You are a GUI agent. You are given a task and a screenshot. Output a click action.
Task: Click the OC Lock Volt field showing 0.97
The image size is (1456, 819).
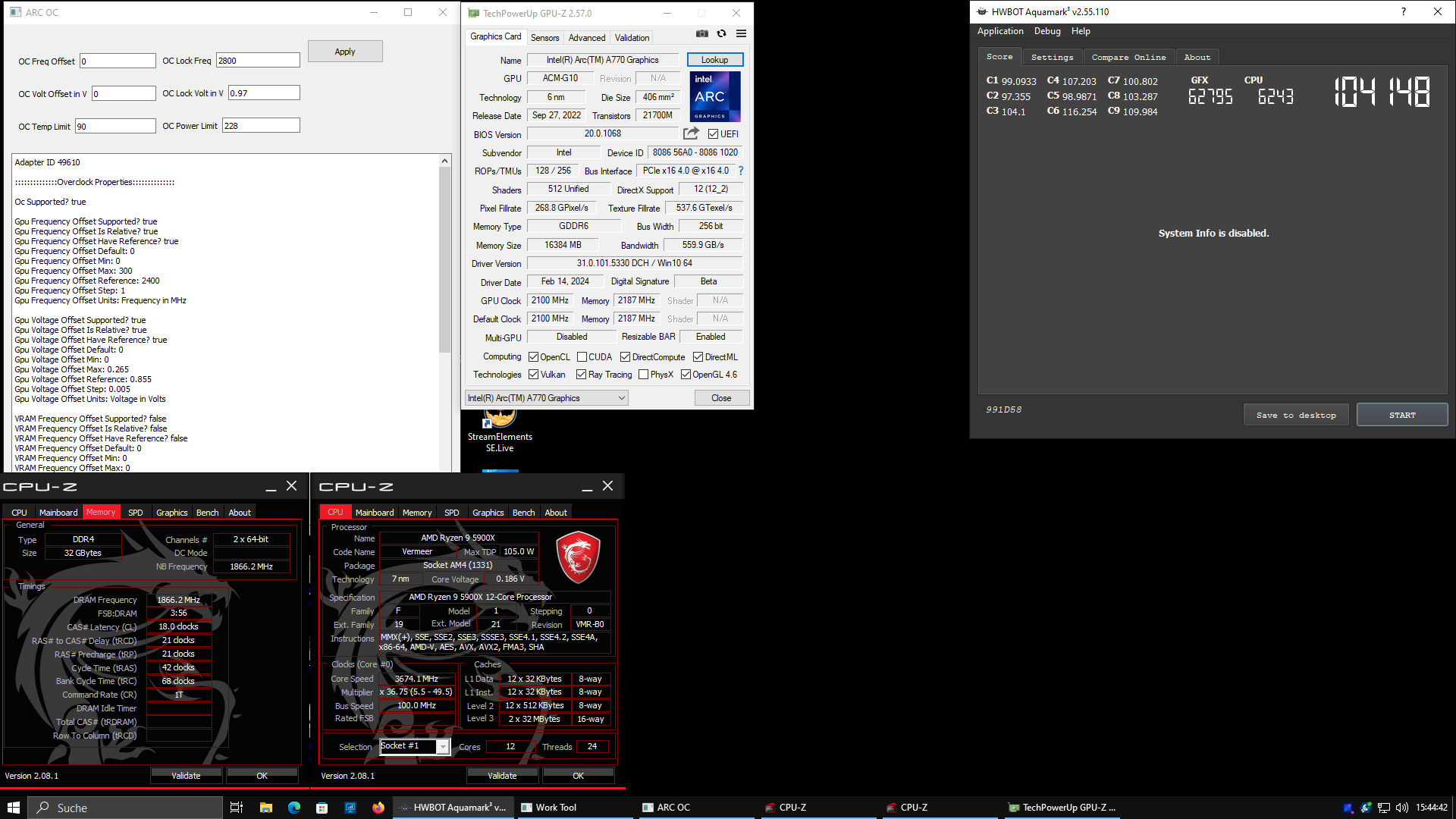coord(264,93)
